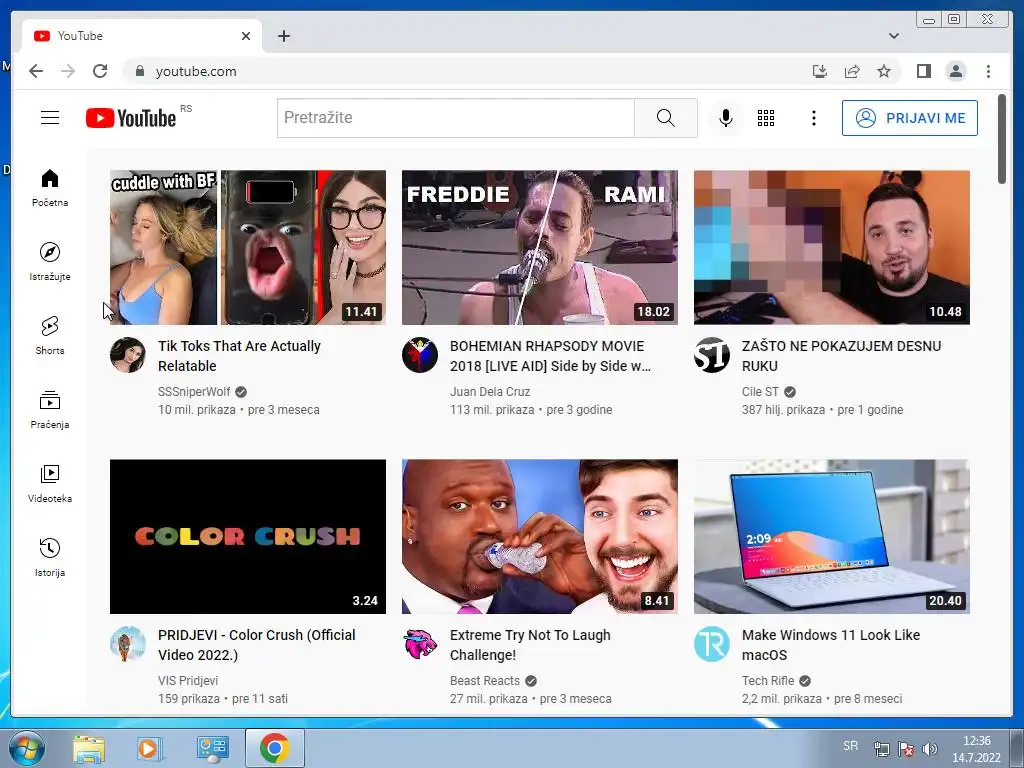Click PRIJAVI ME sign-in button
This screenshot has width=1024, height=768.
click(x=910, y=118)
